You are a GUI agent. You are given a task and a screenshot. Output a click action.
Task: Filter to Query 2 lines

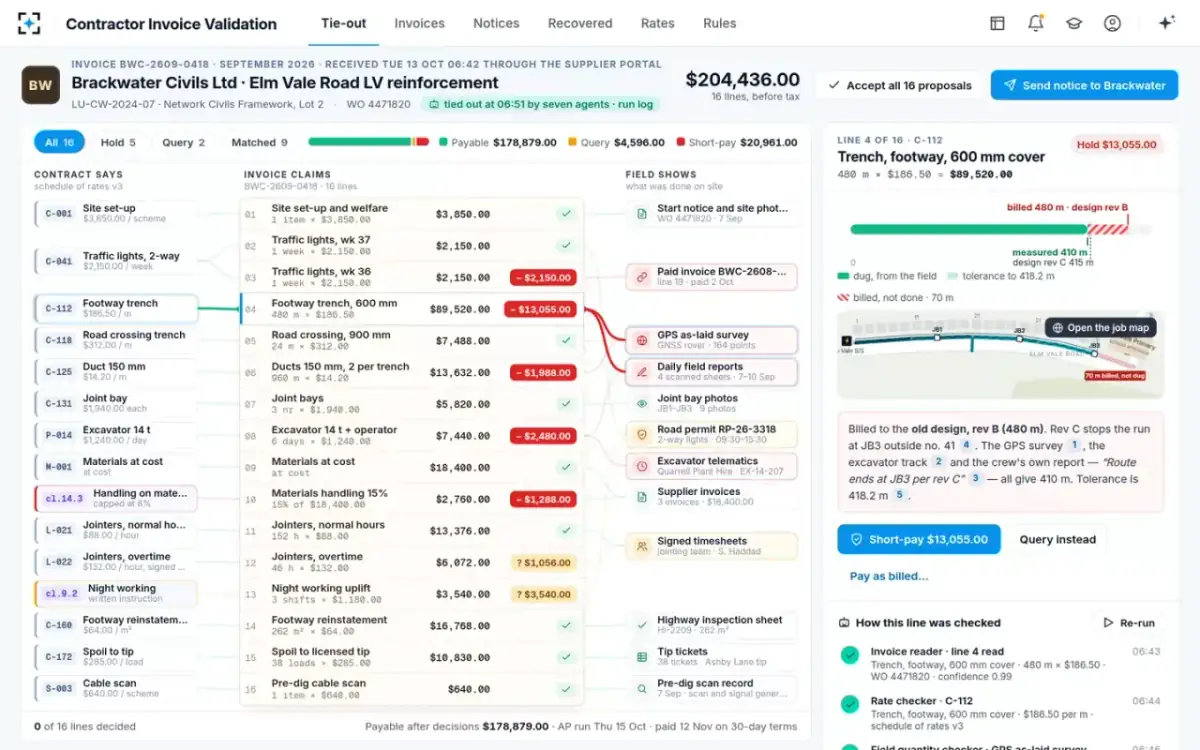click(x=183, y=142)
